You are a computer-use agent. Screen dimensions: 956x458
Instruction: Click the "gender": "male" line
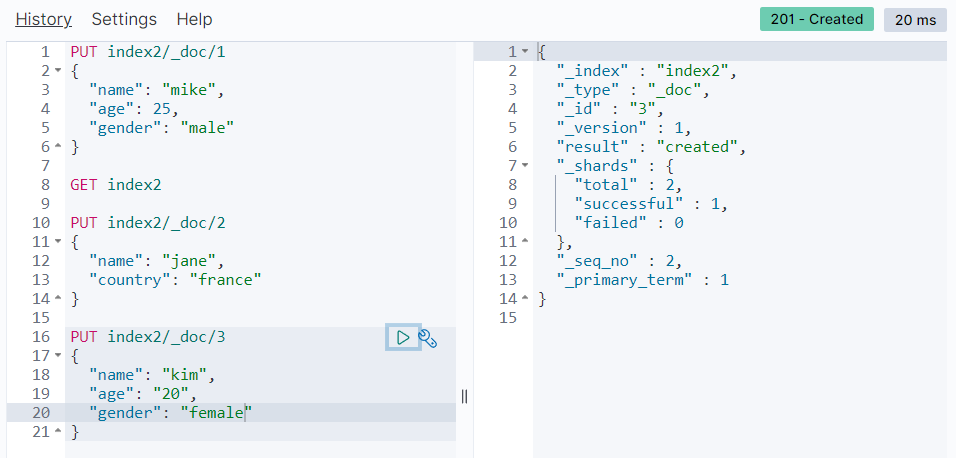(x=162, y=128)
